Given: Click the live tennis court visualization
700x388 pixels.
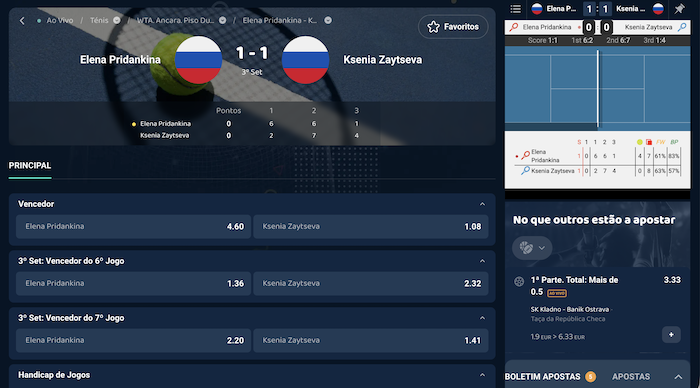Looking at the screenshot, I should point(597,88).
